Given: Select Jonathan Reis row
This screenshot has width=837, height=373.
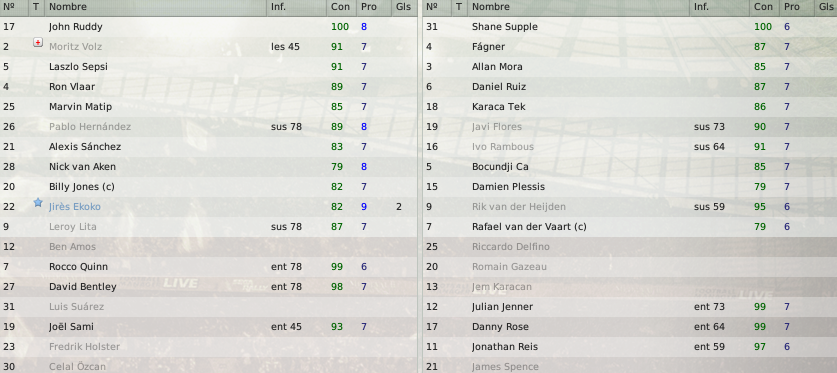Looking at the screenshot, I should click(x=630, y=347).
